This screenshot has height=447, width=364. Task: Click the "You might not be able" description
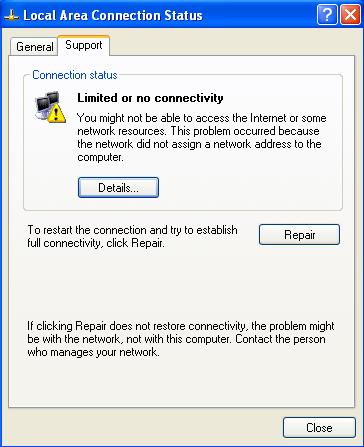202,137
